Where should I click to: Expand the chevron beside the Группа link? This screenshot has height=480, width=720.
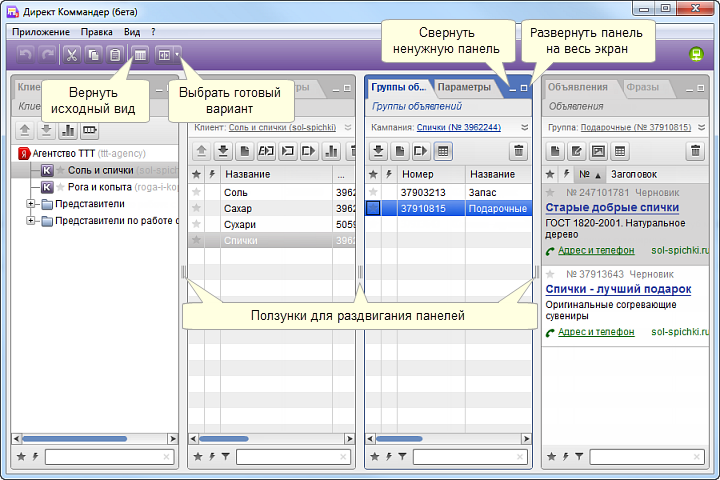pyautogui.click(x=702, y=128)
